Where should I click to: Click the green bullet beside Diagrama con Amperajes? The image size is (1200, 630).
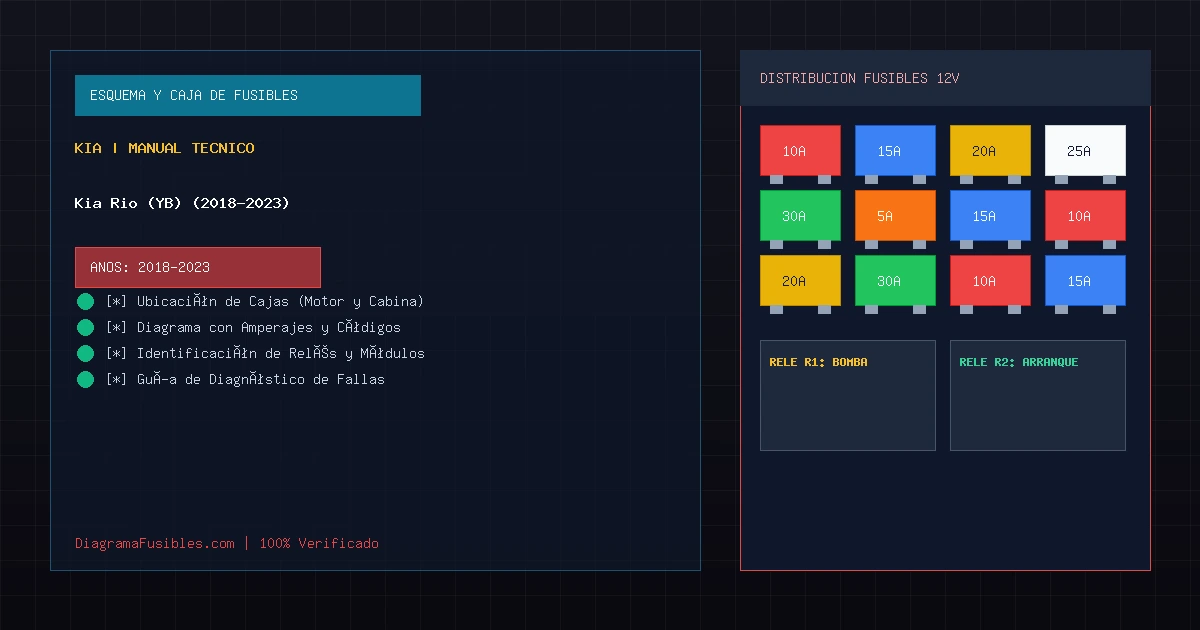click(85, 327)
